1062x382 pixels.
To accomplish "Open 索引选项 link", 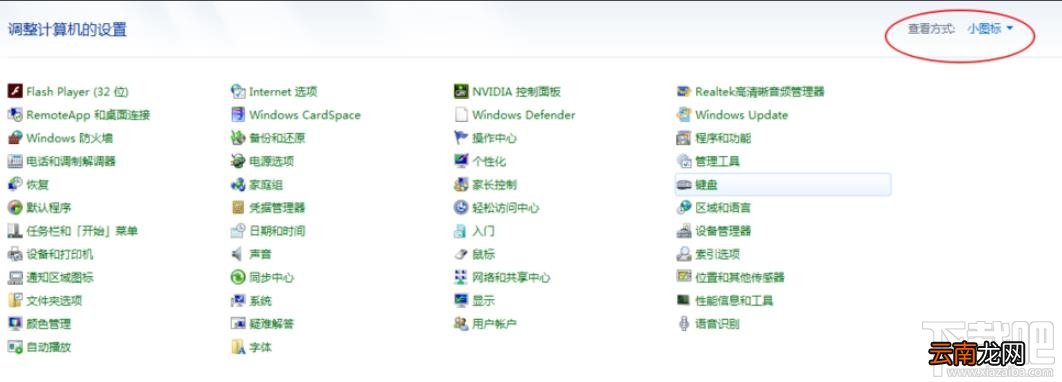I will click(x=717, y=254).
